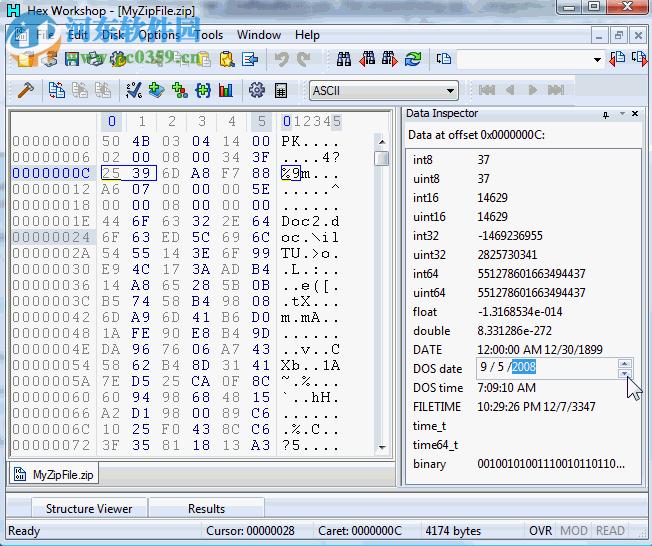Click hex editor scrollbar up arrow
The width and height of the screenshot is (652, 546).
382,142
